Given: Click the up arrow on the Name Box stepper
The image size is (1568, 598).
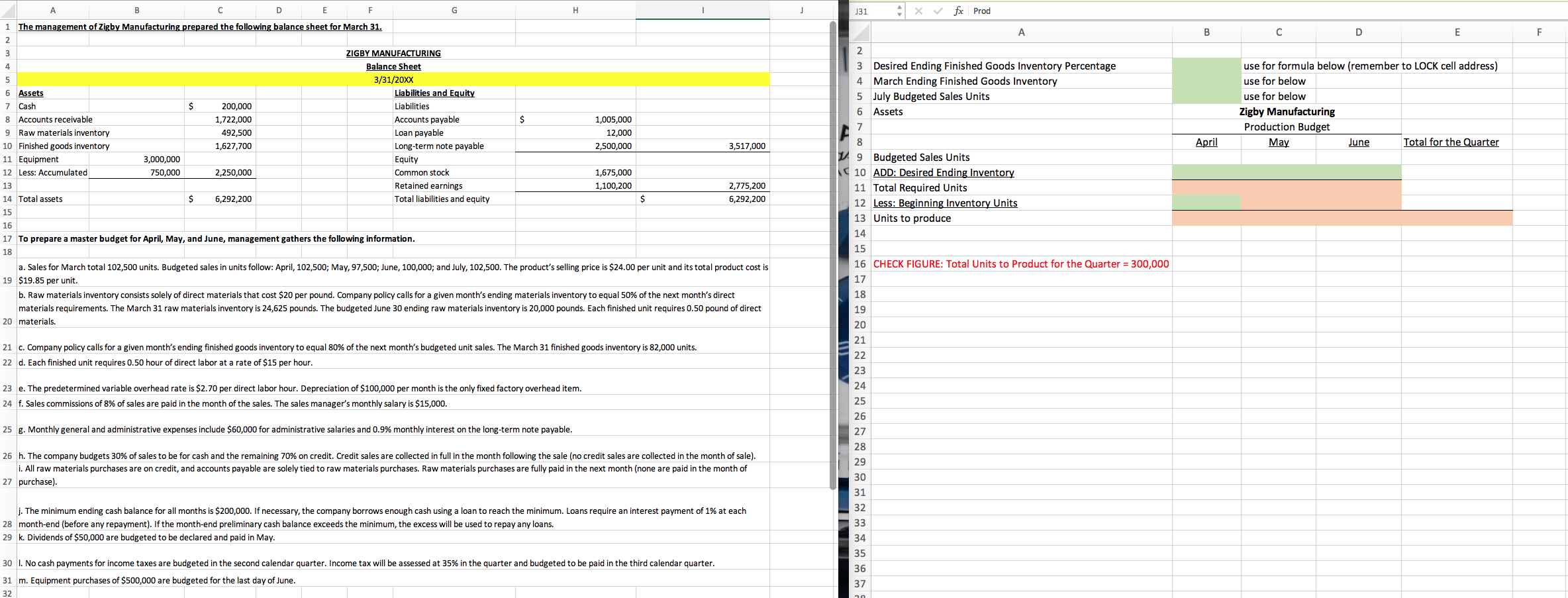Looking at the screenshot, I should point(899,7).
